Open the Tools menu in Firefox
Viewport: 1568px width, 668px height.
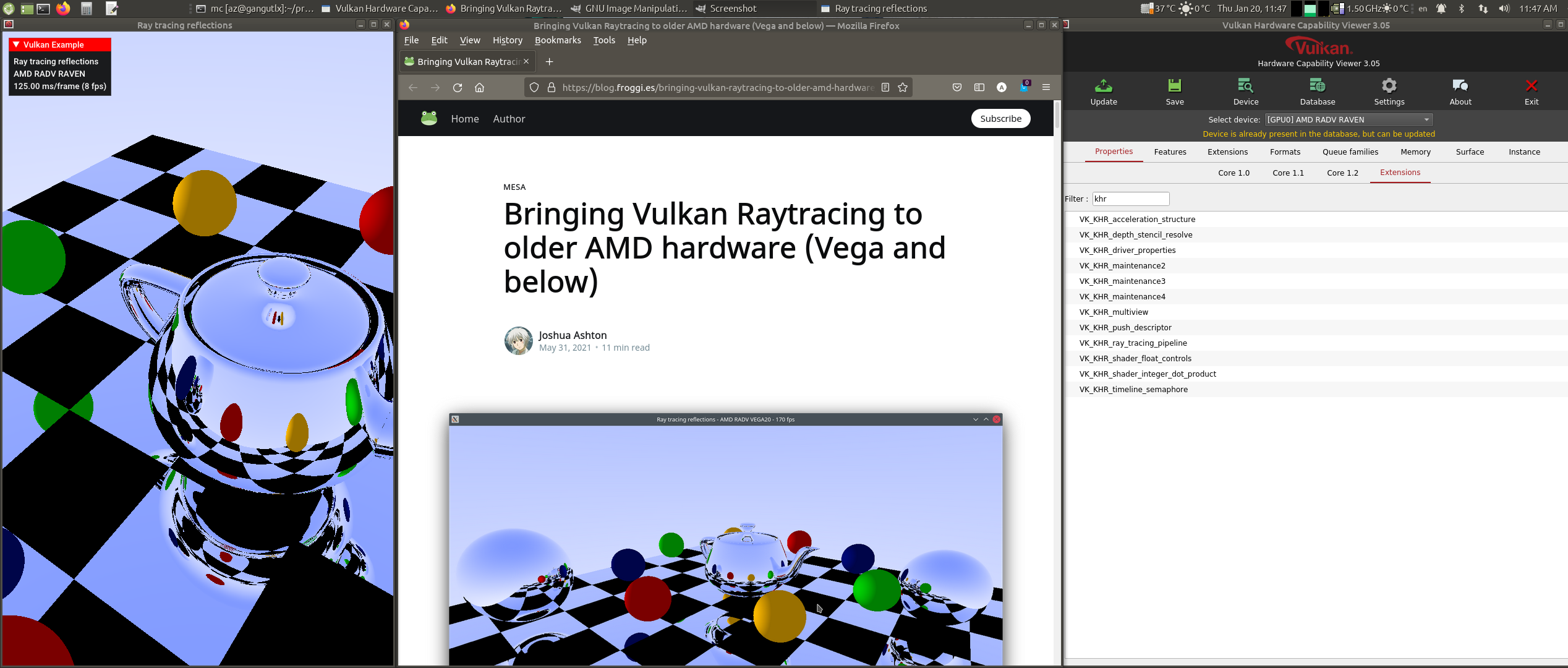(x=604, y=40)
